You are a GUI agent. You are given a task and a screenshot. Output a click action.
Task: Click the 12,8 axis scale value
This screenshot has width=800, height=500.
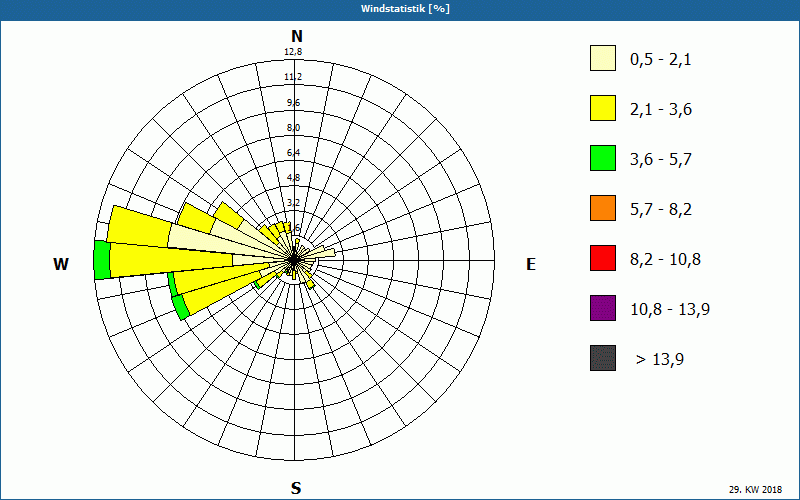click(293, 52)
